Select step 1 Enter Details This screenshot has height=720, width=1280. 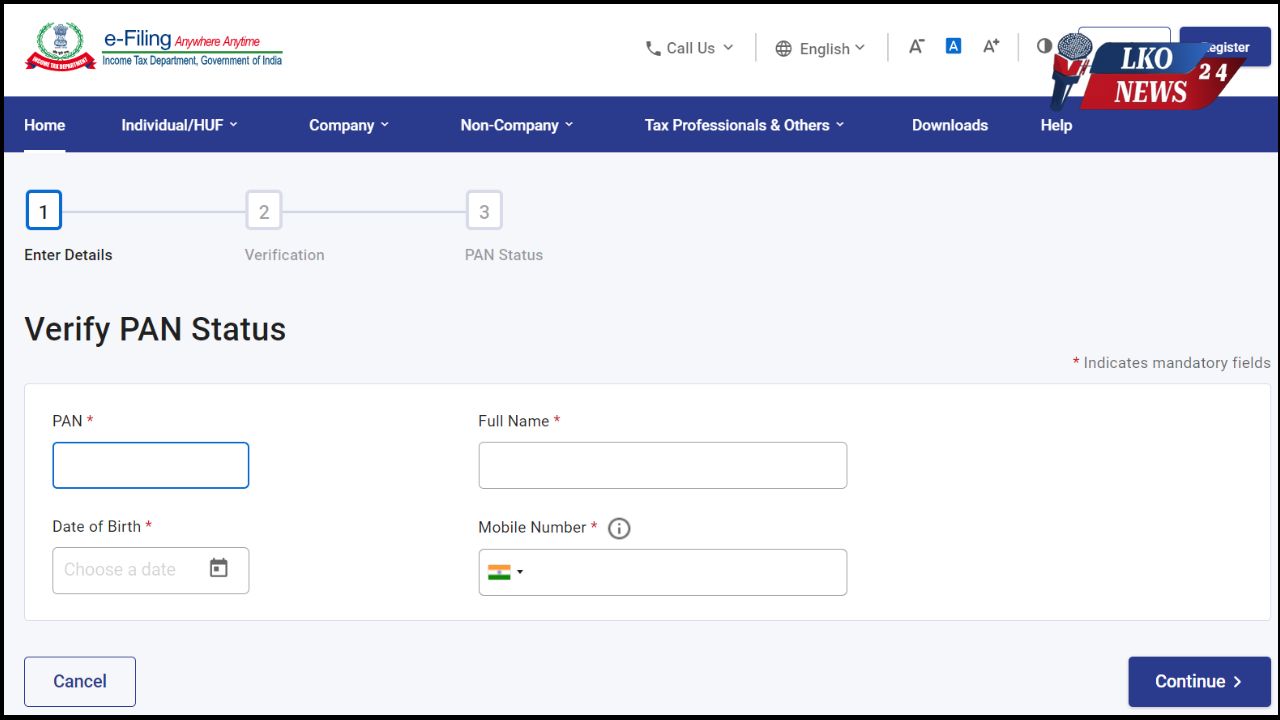pyautogui.click(x=44, y=211)
